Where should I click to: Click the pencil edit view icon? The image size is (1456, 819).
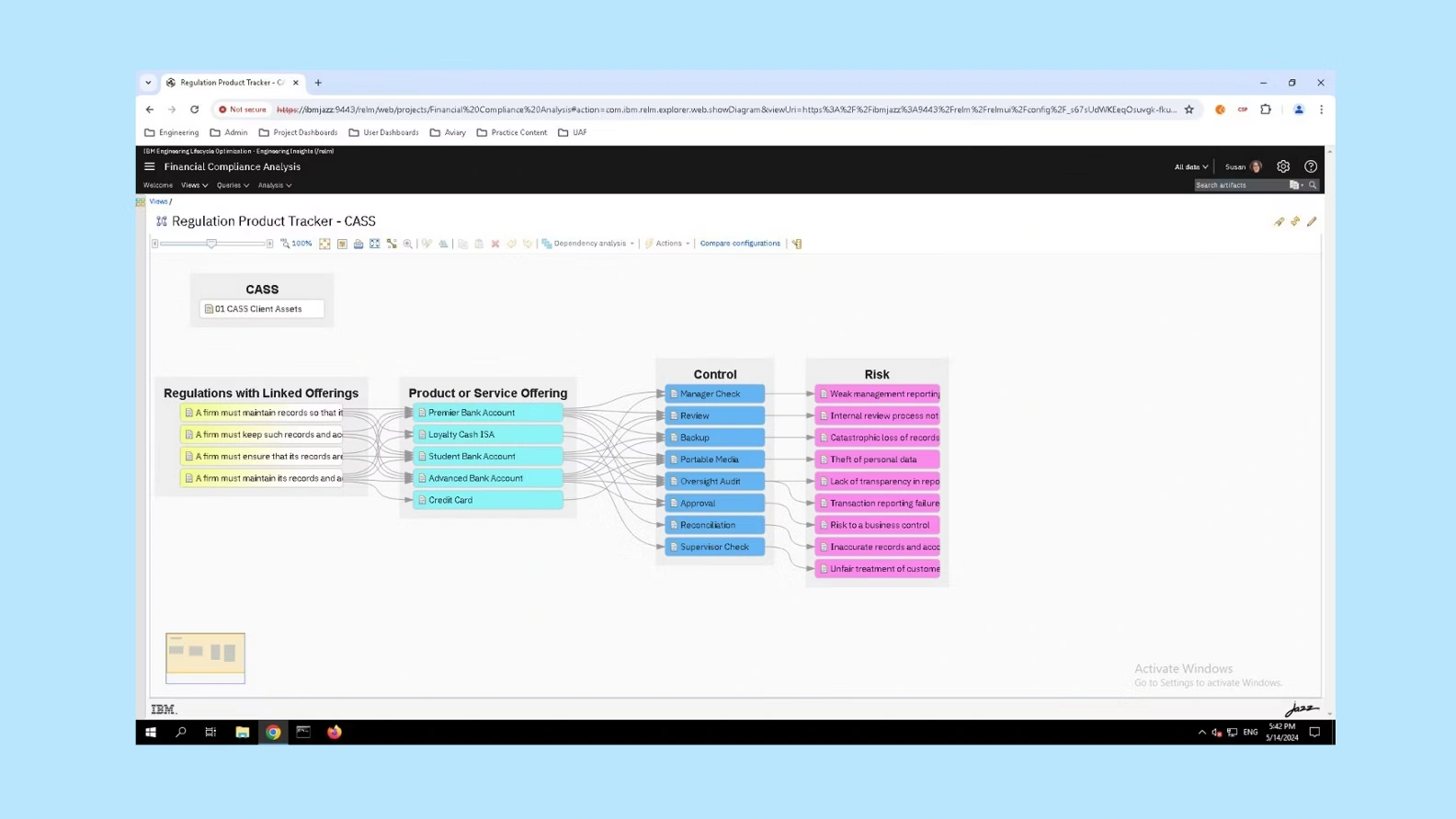pyautogui.click(x=1312, y=222)
